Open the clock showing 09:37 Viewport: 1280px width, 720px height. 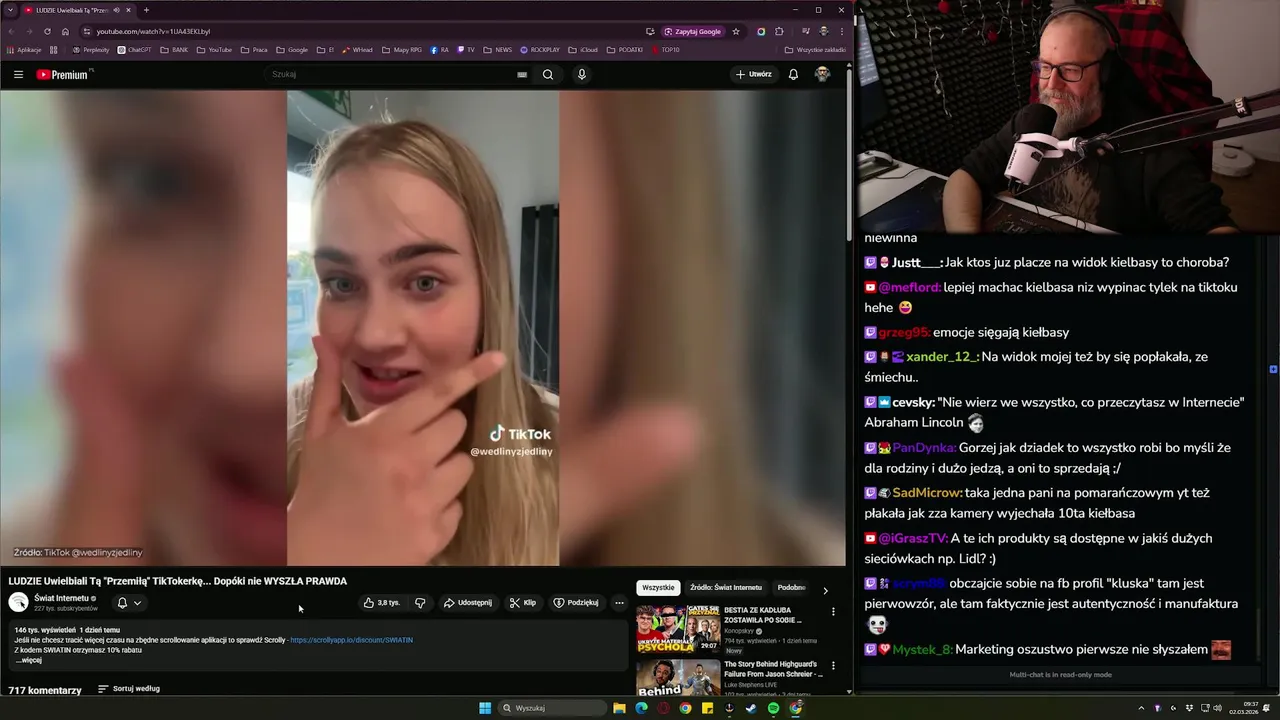[1245, 708]
